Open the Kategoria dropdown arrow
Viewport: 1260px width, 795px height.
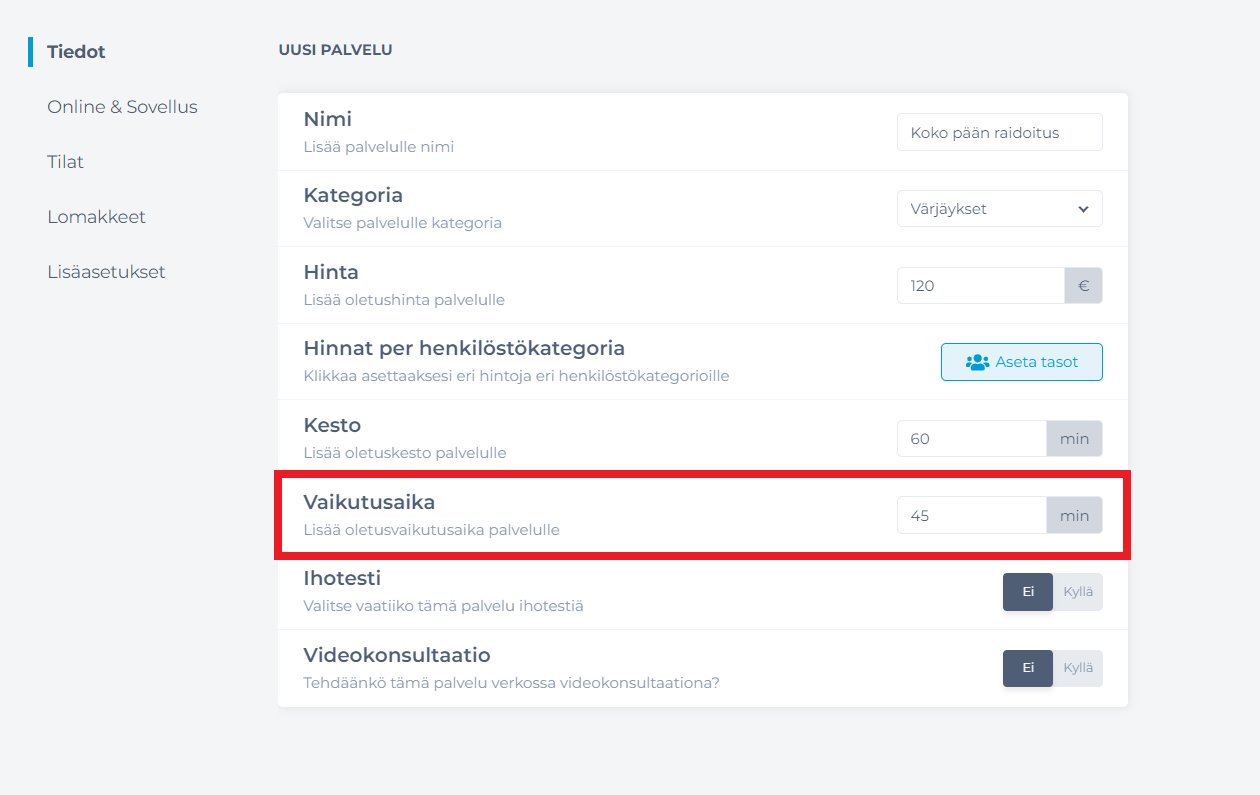(1083, 209)
